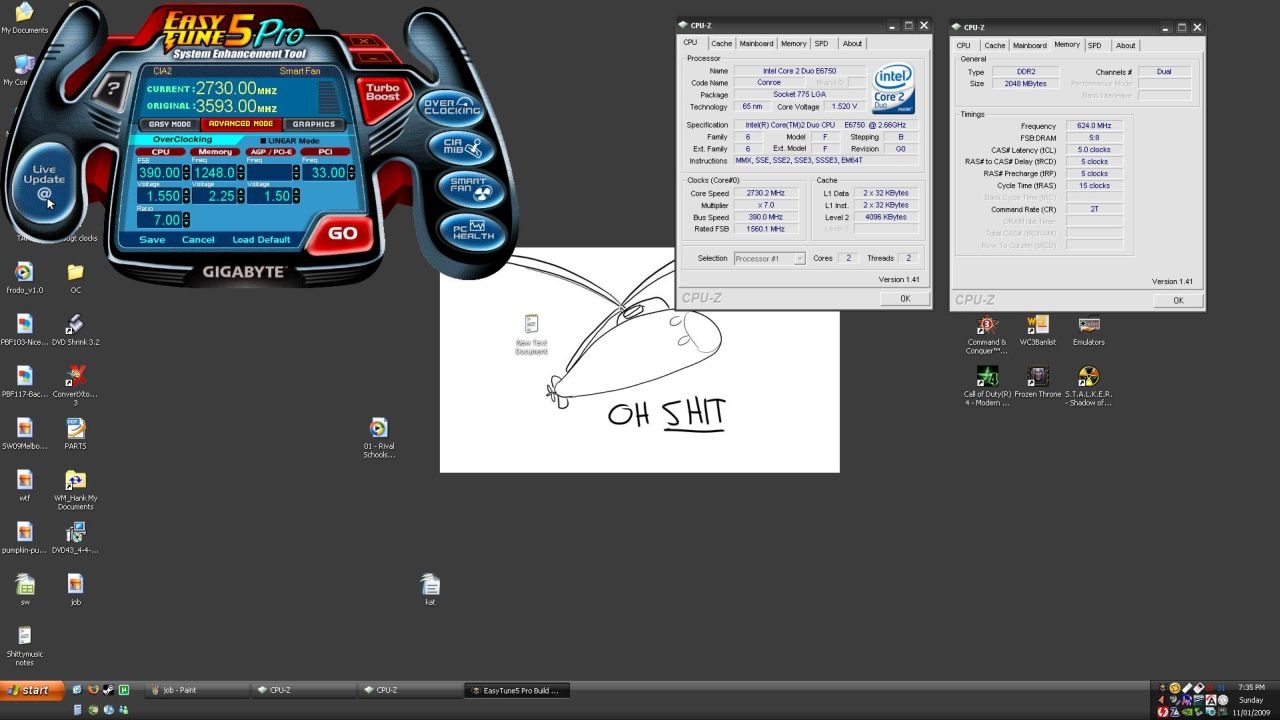
Task: Click the red Memory column header in EasyTune5
Action: tap(215, 152)
